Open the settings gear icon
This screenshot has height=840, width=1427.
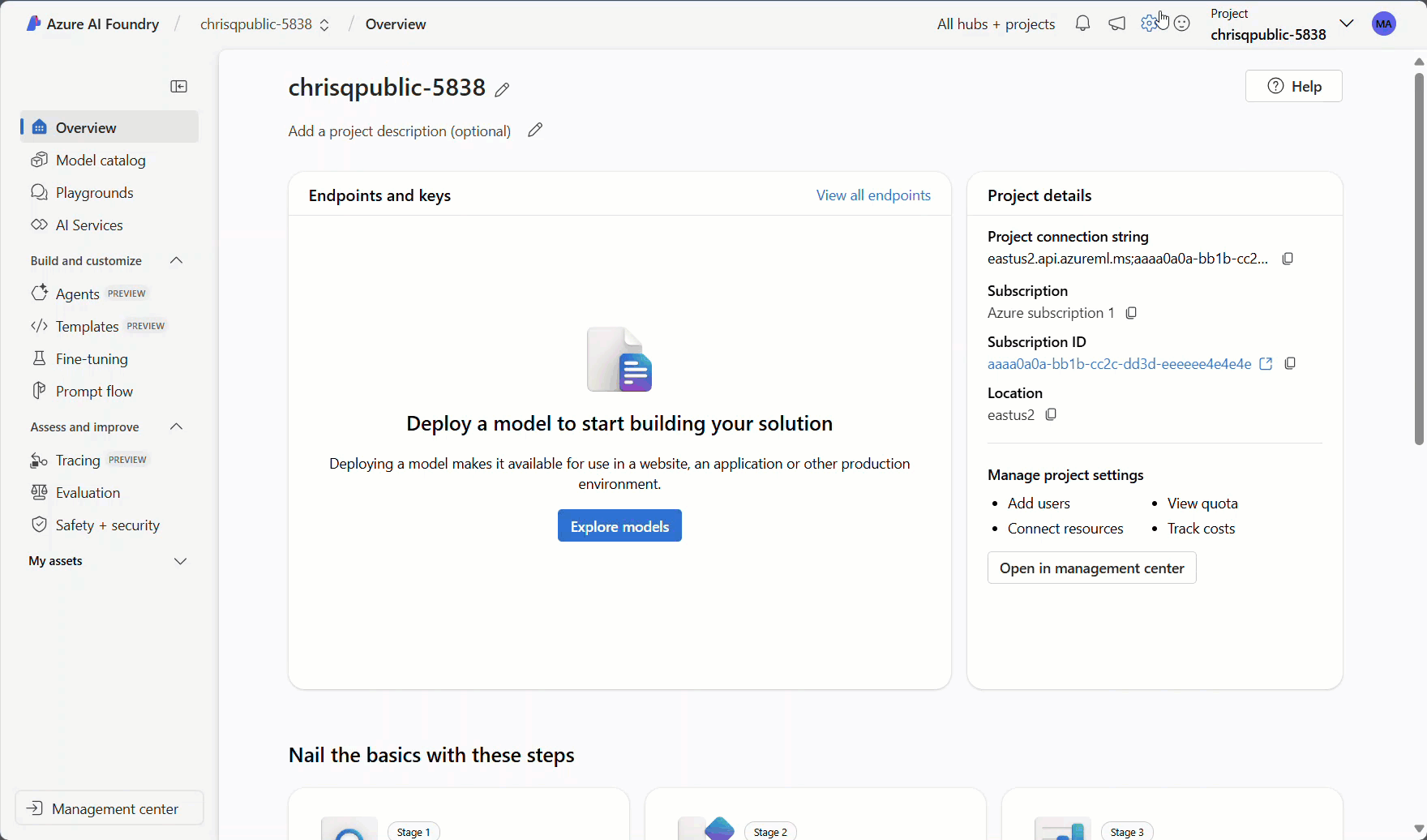[x=1149, y=24]
